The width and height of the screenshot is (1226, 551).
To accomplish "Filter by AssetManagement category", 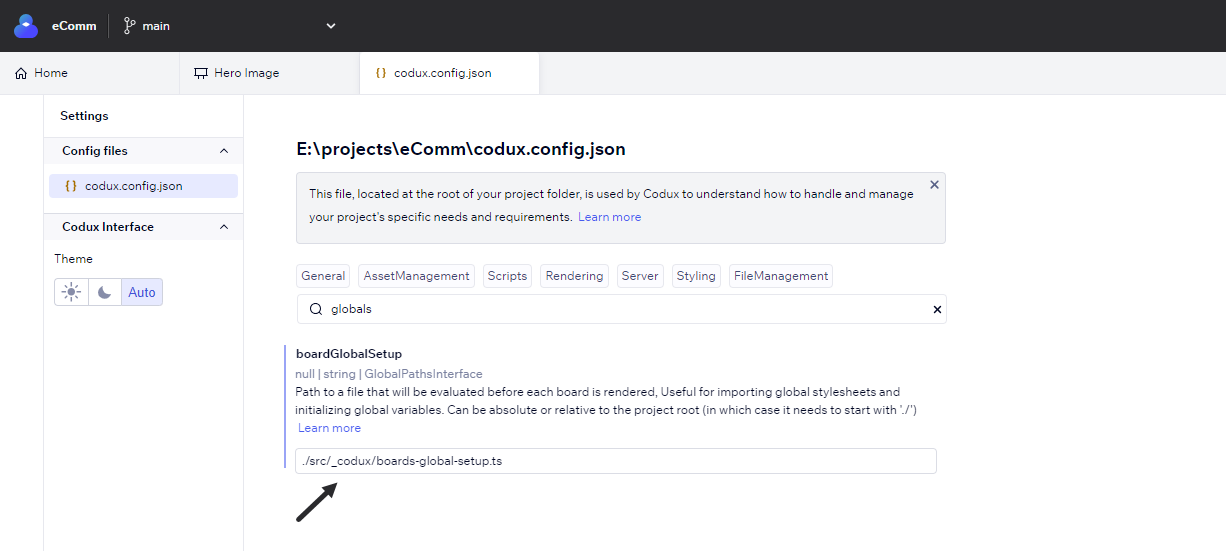I will click(x=416, y=276).
